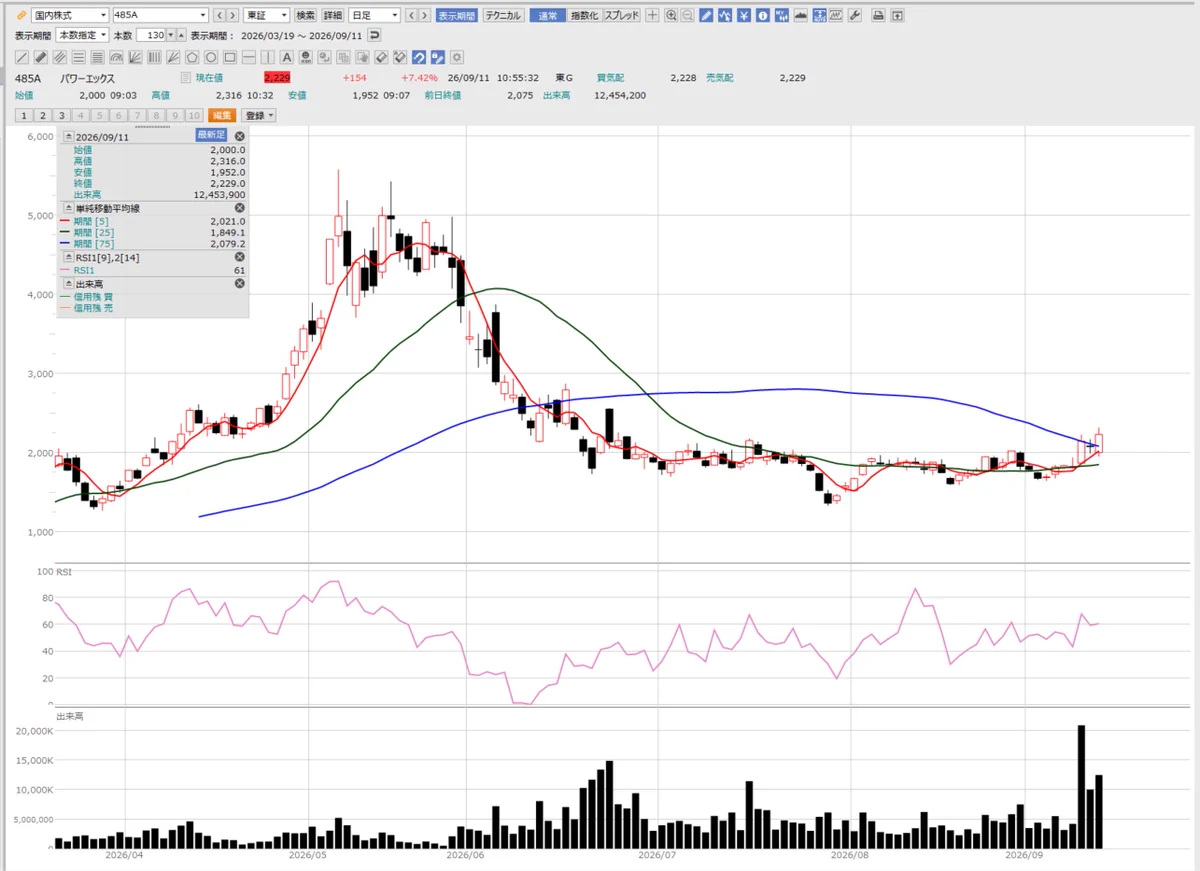This screenshot has height=871, width=1200.
Task: Switch to chart layout tab 1
Action: tap(24, 116)
